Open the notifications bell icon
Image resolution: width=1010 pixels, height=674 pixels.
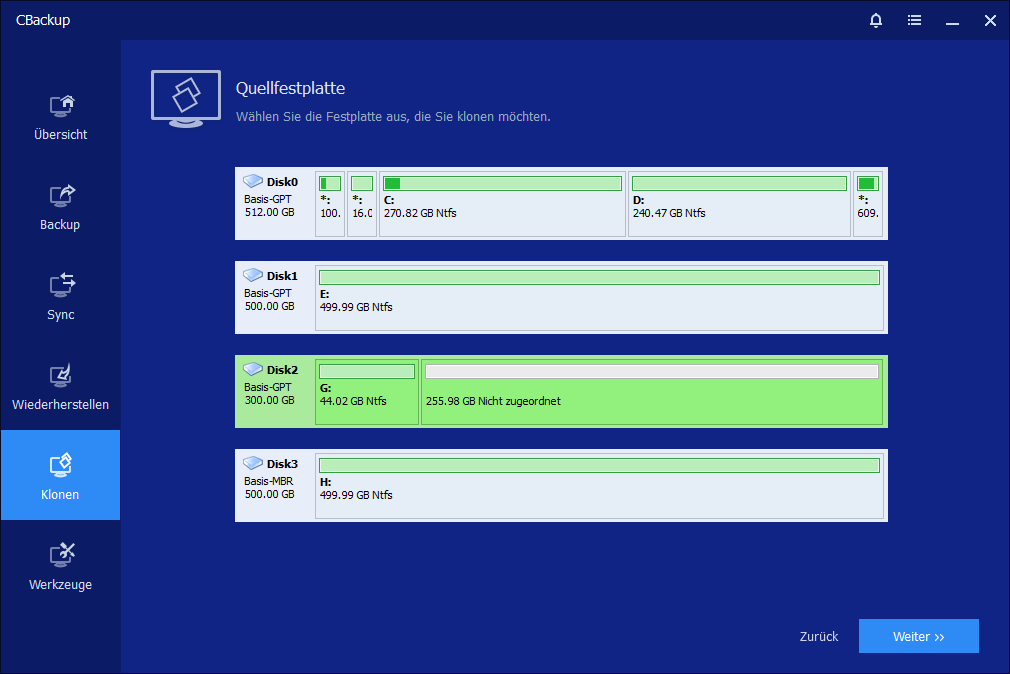[876, 20]
